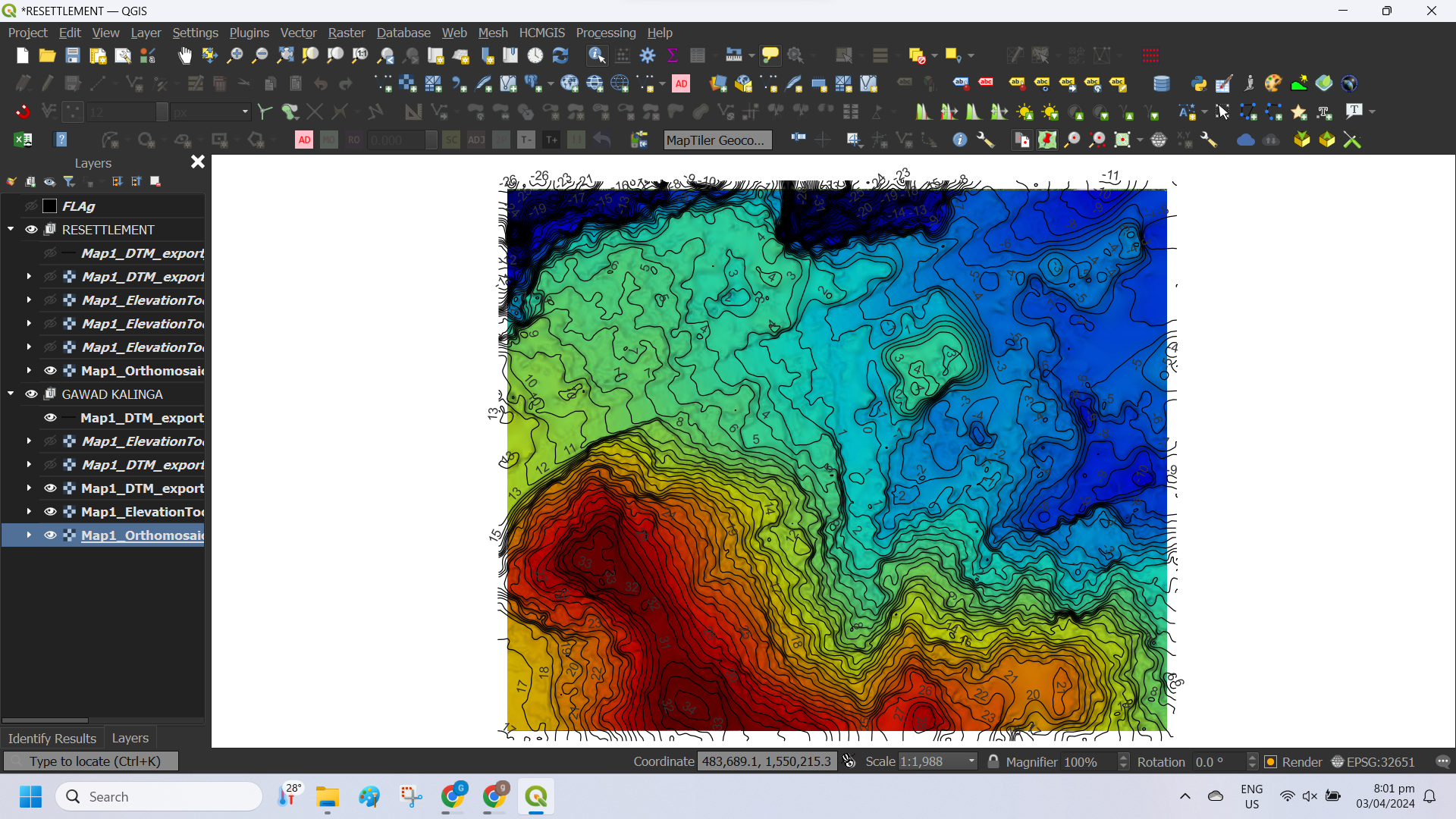
Task: Expand the selected Map1_Orthomosaic layer
Action: click(29, 535)
